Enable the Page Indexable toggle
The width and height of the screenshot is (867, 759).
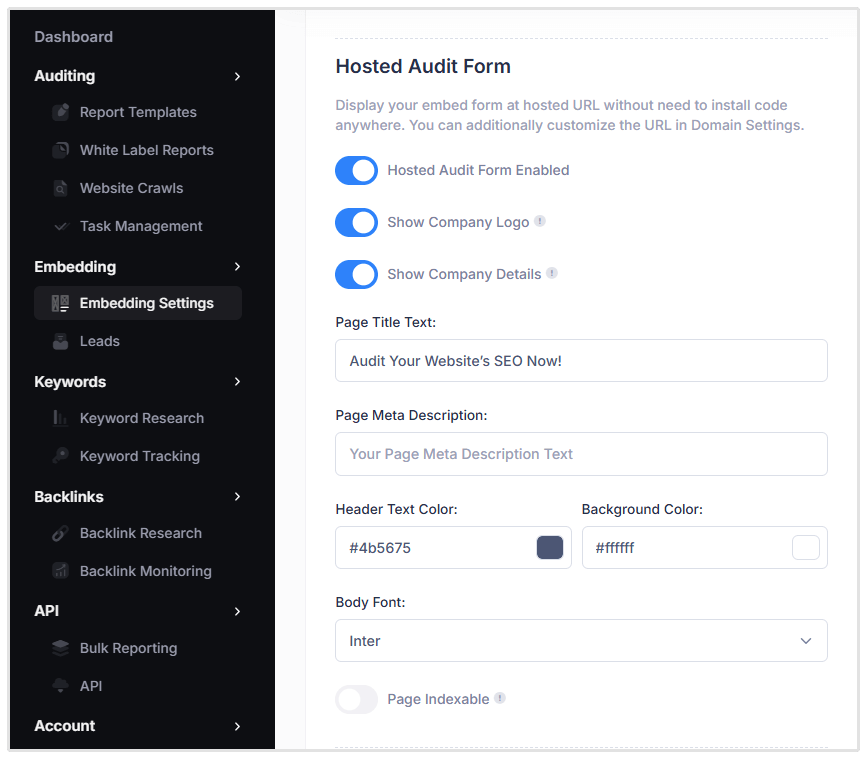point(356,699)
